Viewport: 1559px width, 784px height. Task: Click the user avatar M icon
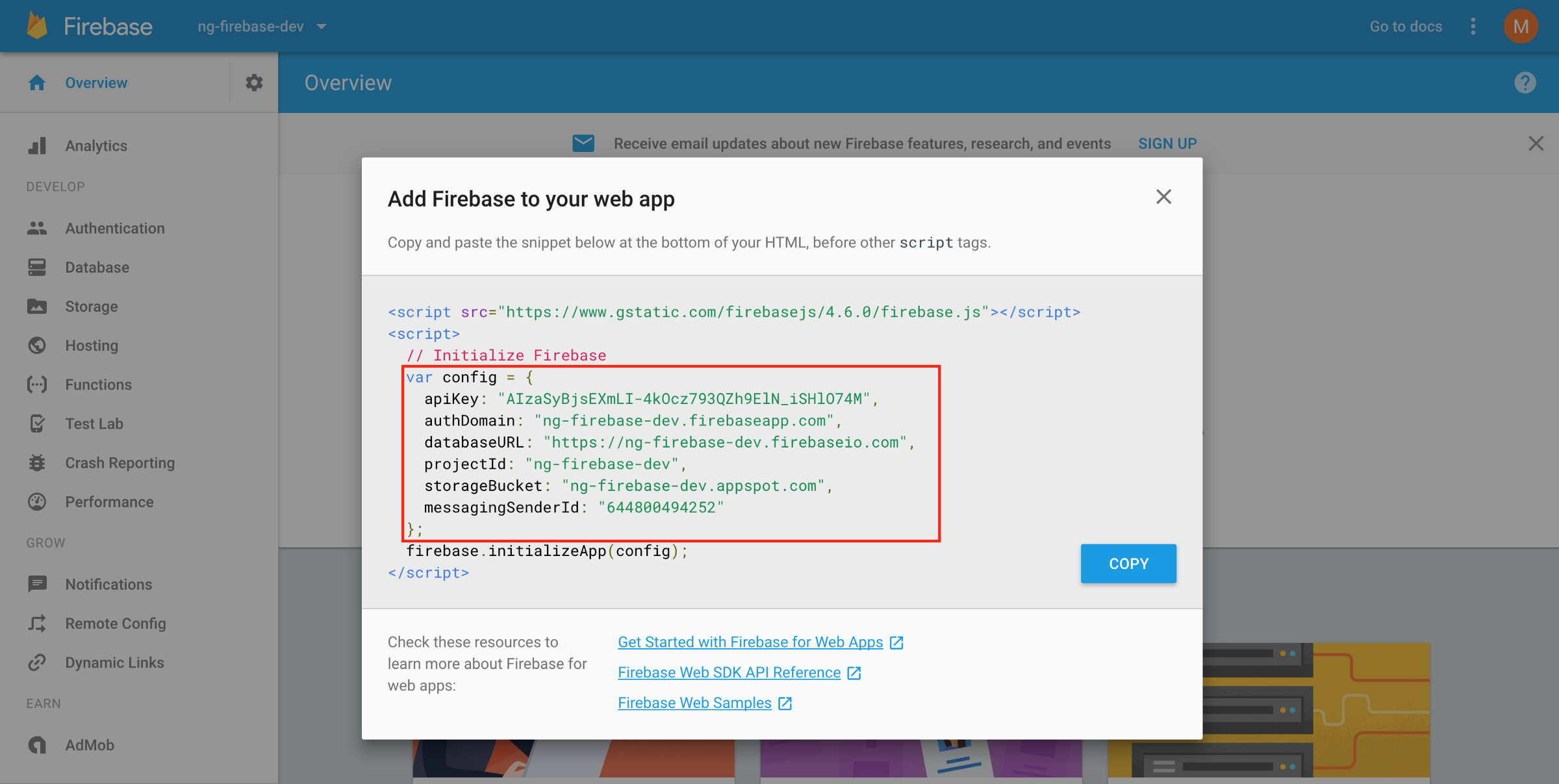1520,26
